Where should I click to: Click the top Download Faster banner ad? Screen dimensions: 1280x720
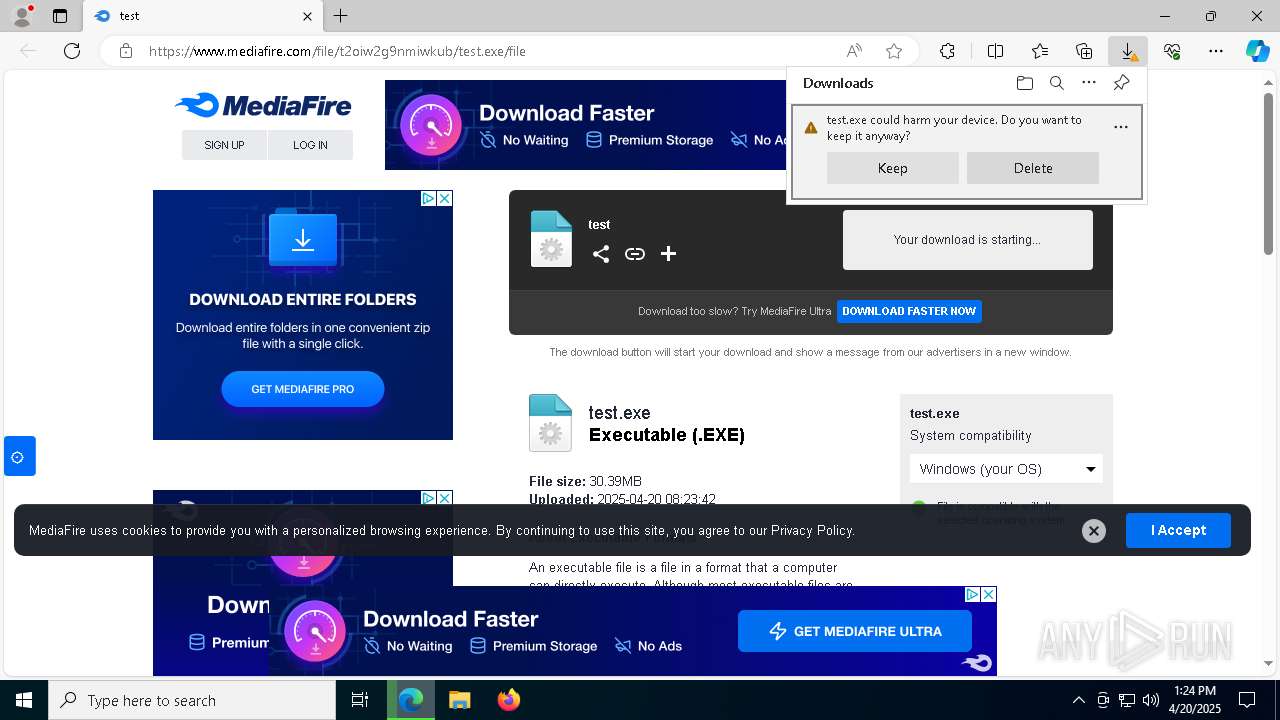[x=586, y=125]
